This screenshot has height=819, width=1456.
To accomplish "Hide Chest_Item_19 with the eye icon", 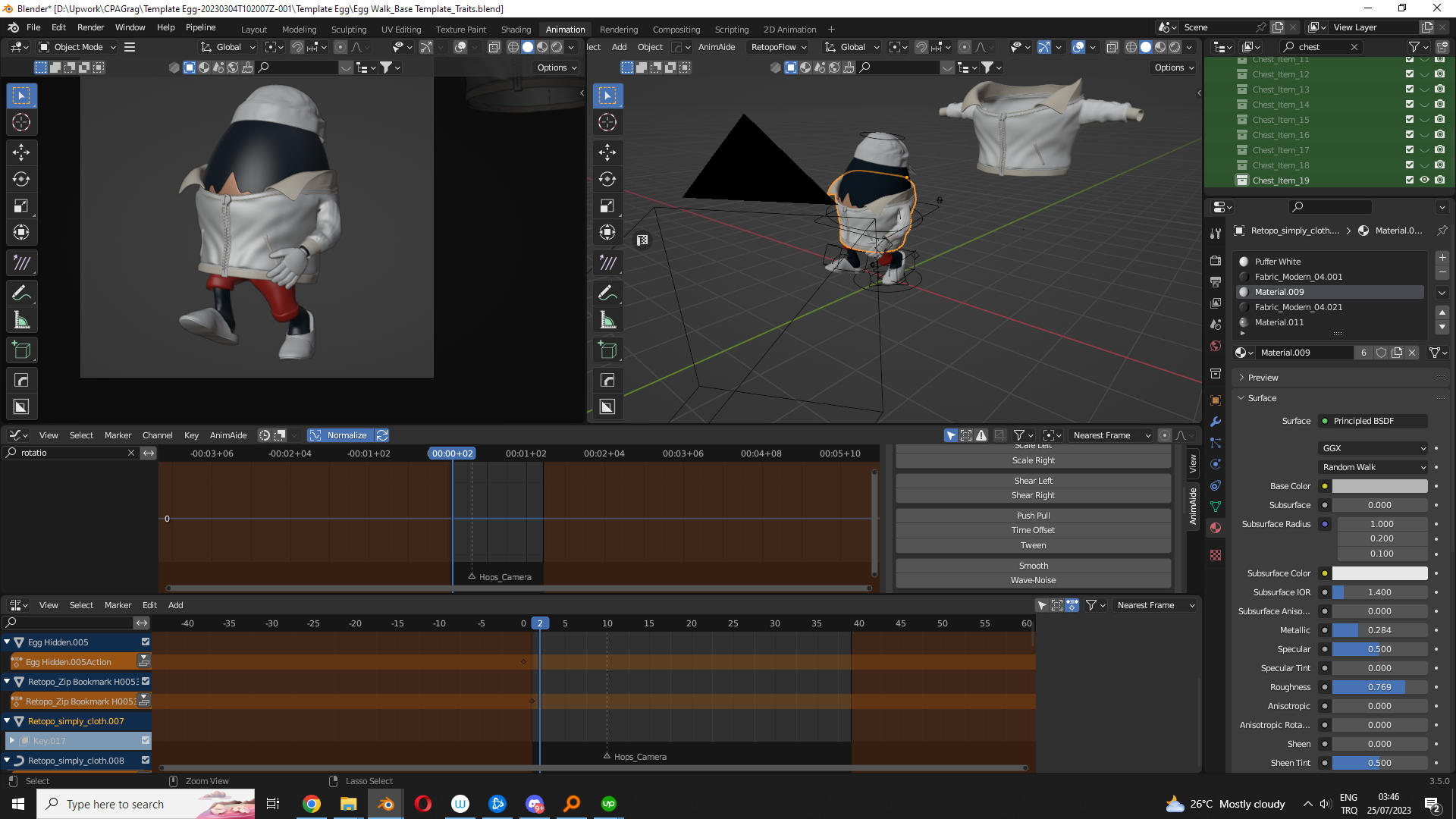I will pos(1424,180).
